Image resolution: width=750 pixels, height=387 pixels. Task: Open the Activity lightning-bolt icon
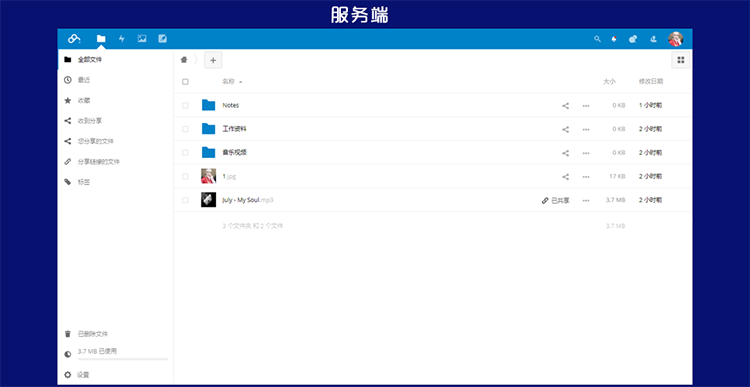click(x=121, y=39)
